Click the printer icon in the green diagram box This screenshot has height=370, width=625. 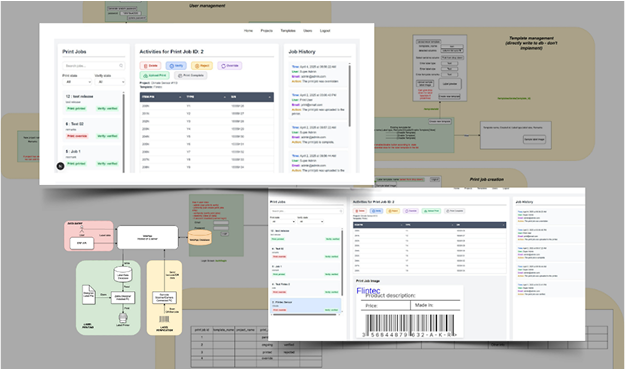point(123,318)
